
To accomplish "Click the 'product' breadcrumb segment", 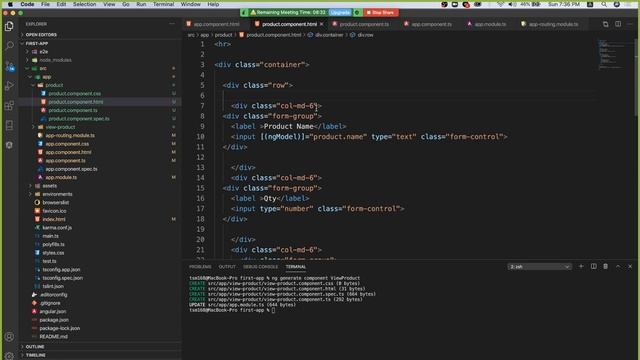I will pyautogui.click(x=223, y=35).
